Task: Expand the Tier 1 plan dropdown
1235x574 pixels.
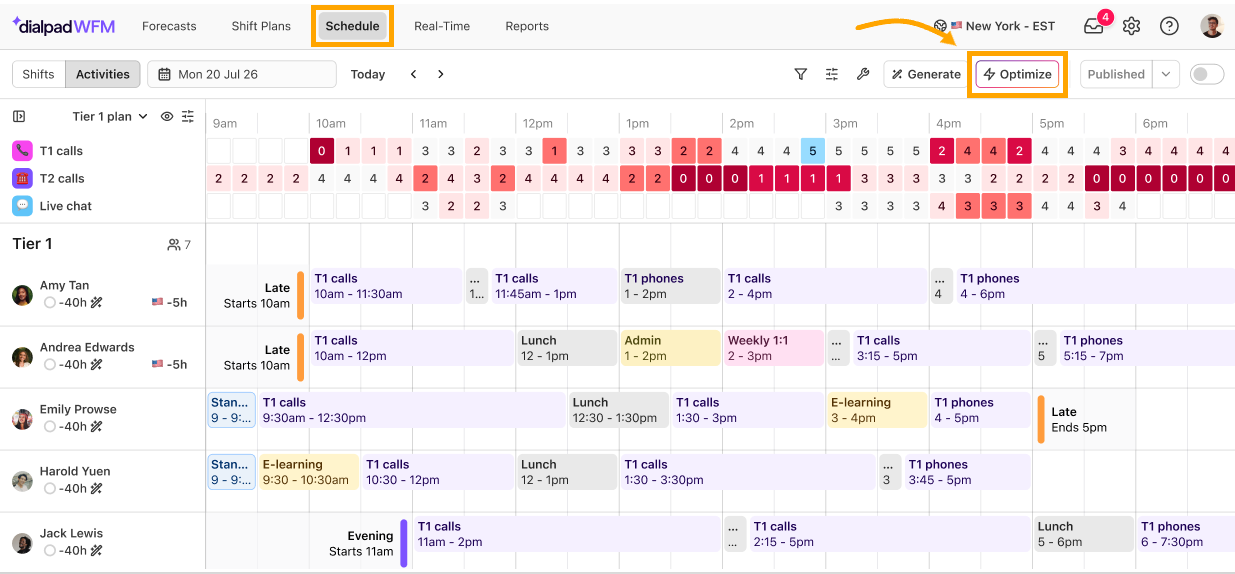Action: coord(110,116)
